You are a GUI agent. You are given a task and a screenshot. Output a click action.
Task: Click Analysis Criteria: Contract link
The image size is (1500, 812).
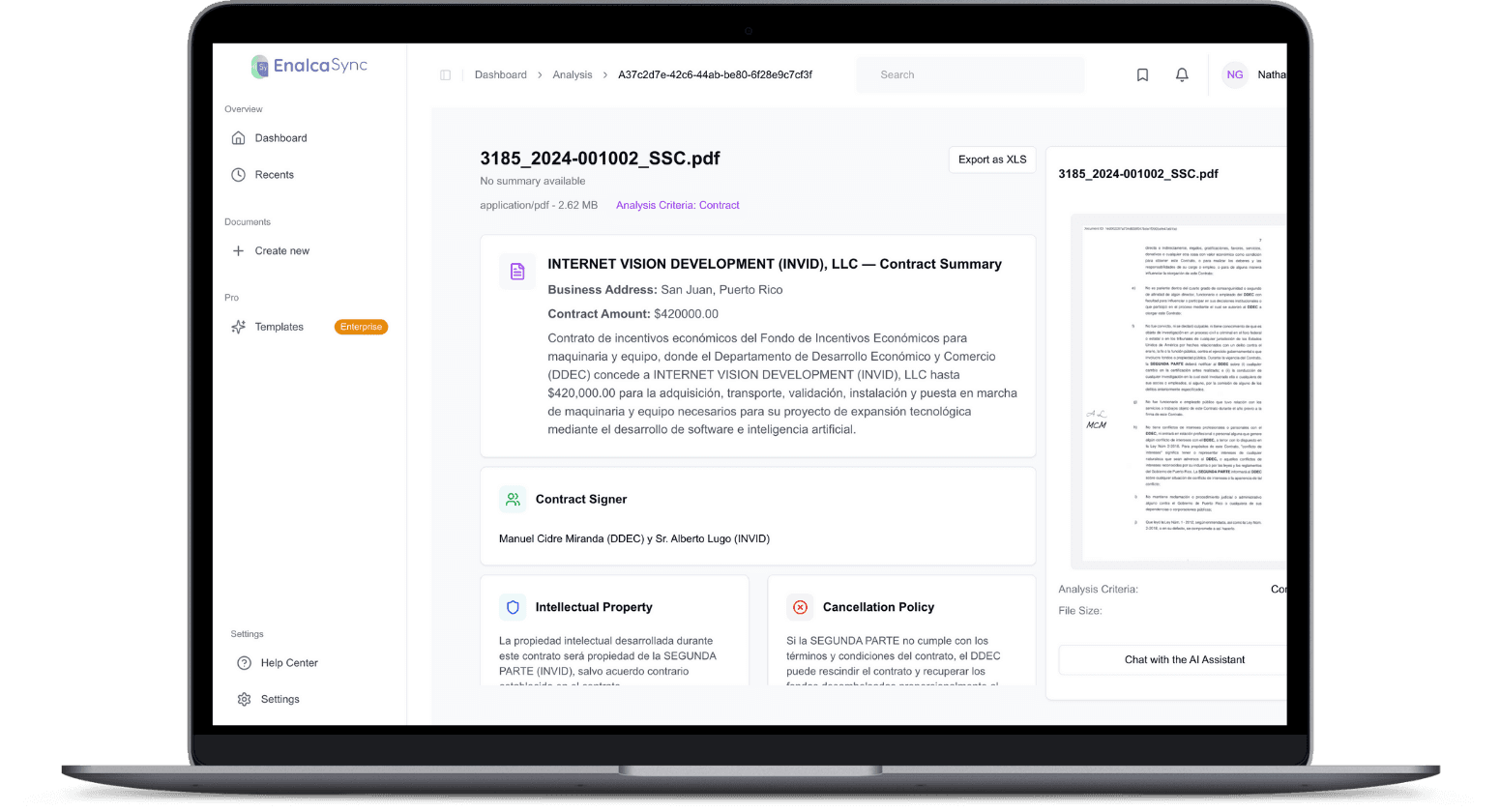677,206
